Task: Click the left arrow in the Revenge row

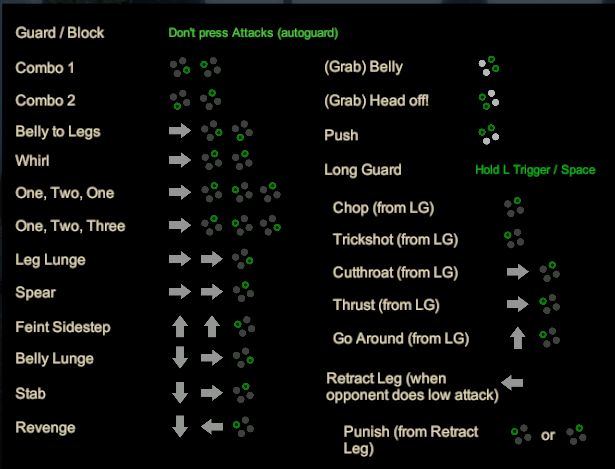Action: (x=212, y=426)
